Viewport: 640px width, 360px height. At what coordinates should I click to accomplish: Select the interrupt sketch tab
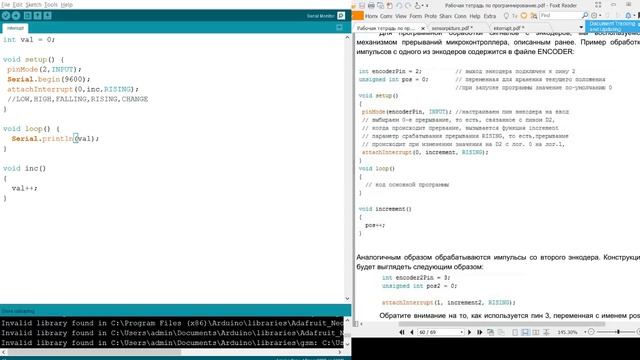click(15, 28)
